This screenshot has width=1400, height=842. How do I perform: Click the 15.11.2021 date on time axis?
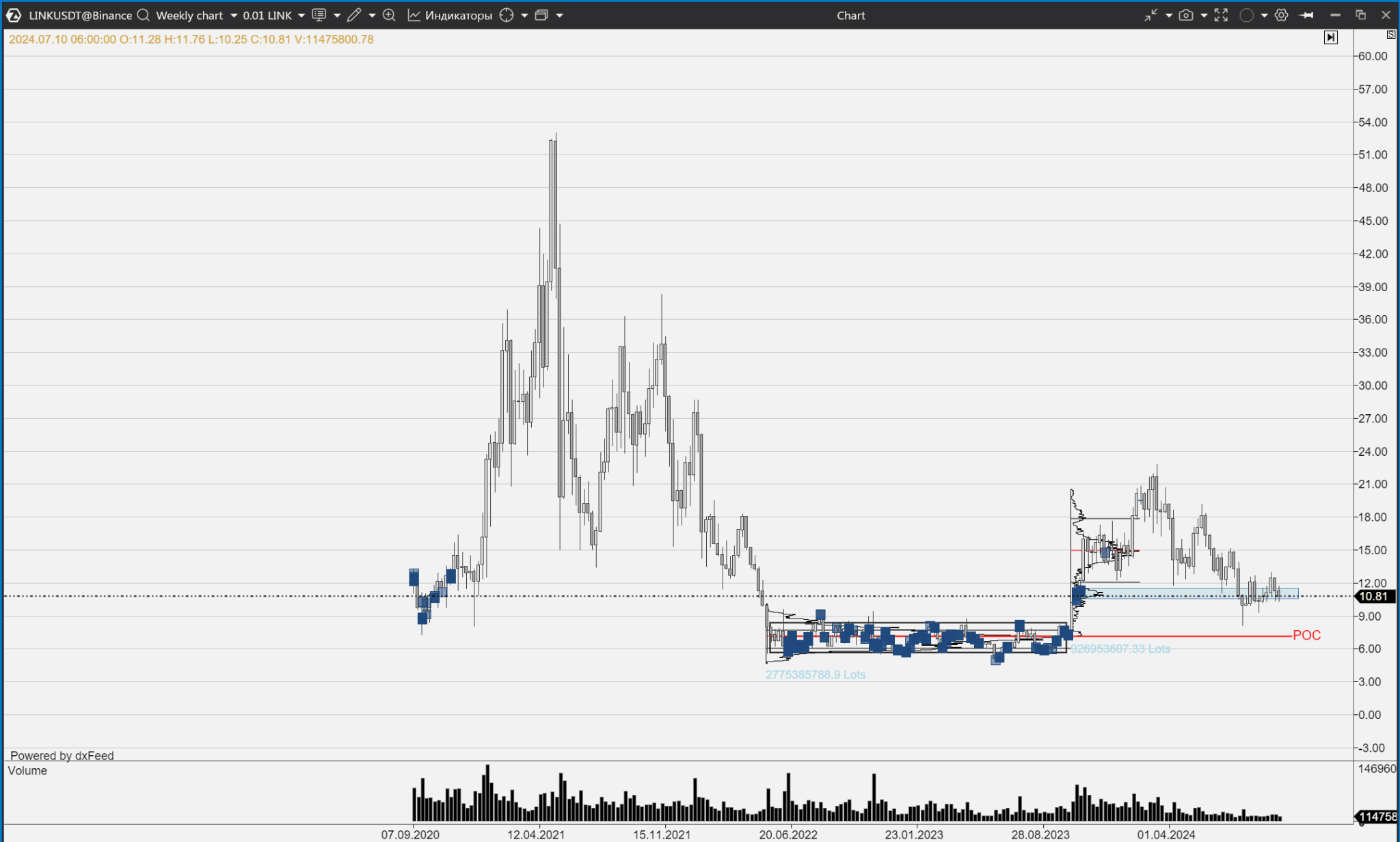(x=662, y=834)
